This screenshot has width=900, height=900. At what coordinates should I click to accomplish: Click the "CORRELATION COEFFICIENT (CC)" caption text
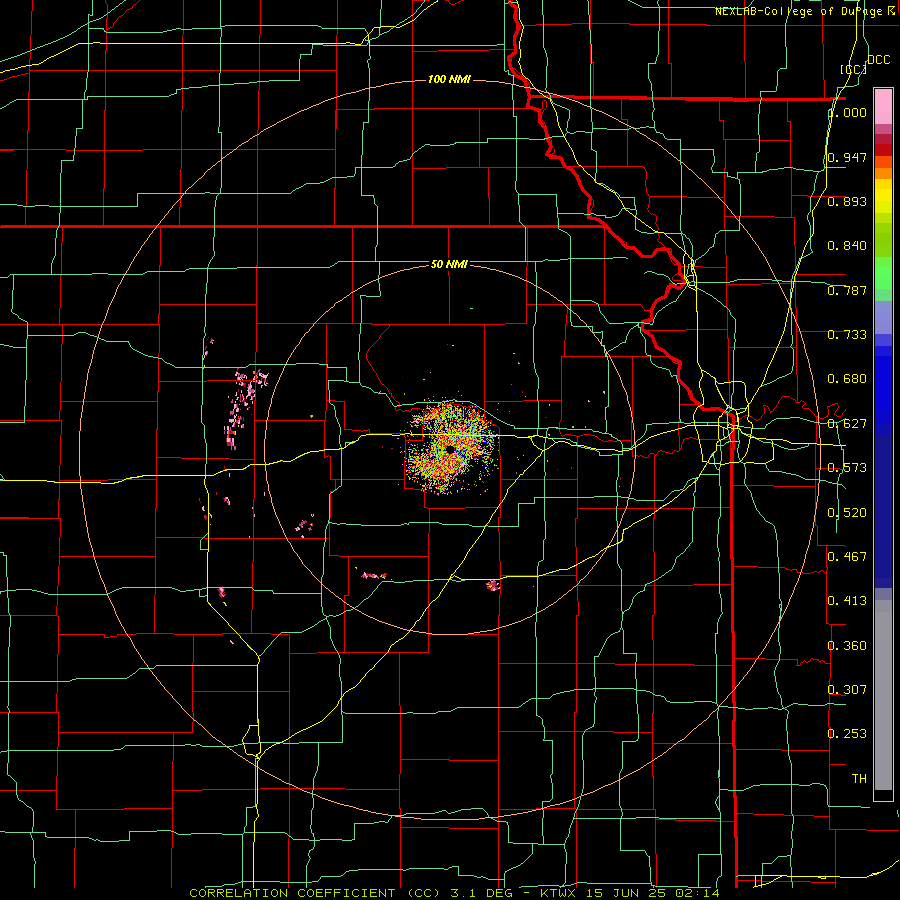[315, 893]
